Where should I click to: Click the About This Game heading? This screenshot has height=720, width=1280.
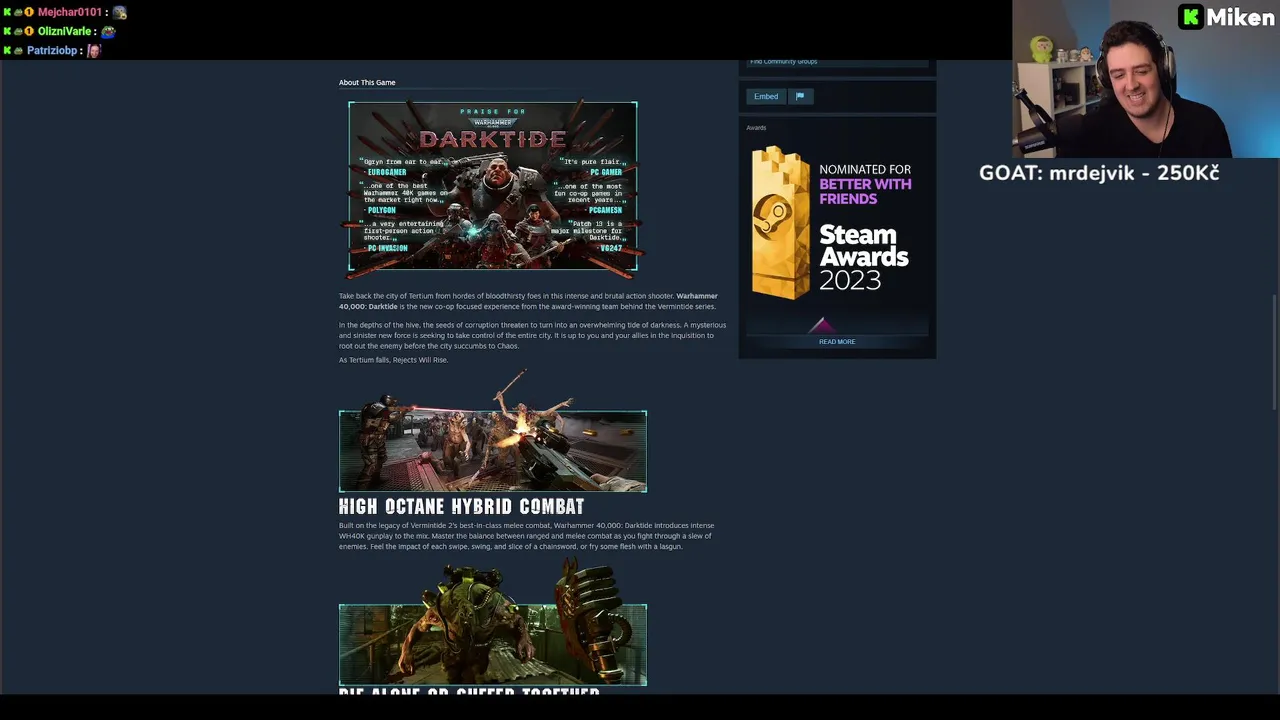pyautogui.click(x=367, y=82)
